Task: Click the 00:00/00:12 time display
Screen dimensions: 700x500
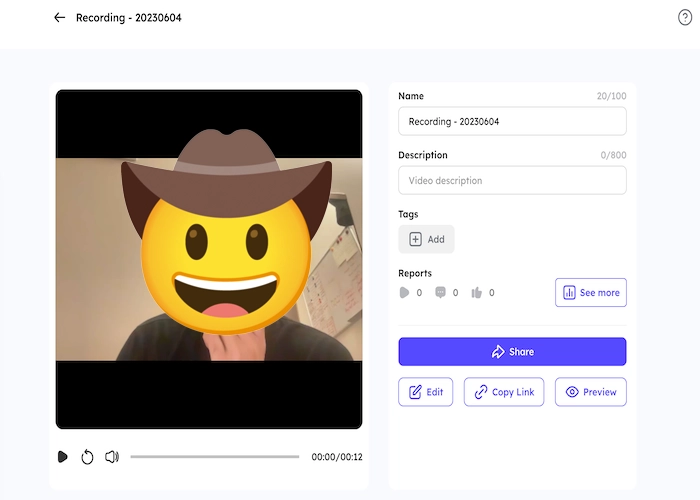Action: pyautogui.click(x=336, y=457)
